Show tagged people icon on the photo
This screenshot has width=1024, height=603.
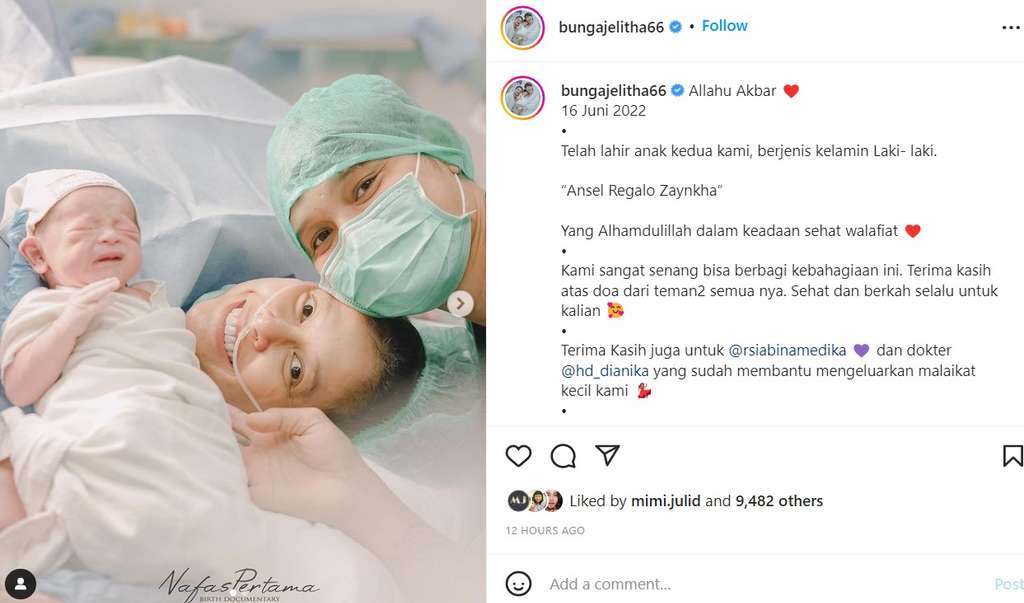[21, 583]
